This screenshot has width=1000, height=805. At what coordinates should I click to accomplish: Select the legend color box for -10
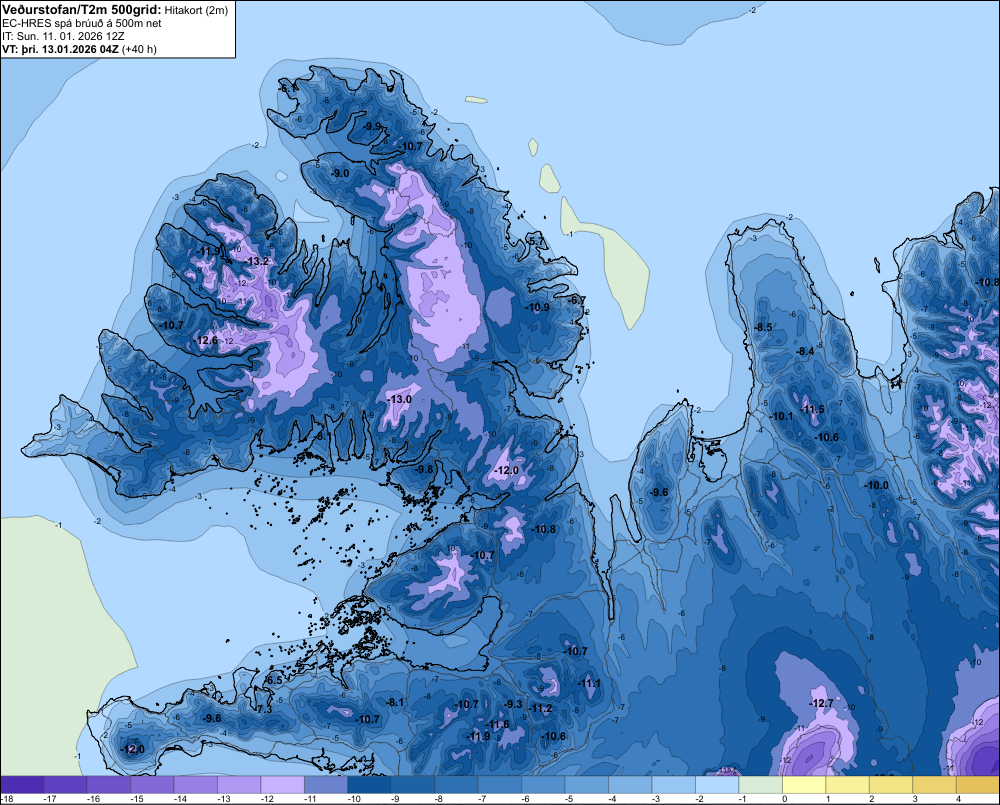coord(369,785)
